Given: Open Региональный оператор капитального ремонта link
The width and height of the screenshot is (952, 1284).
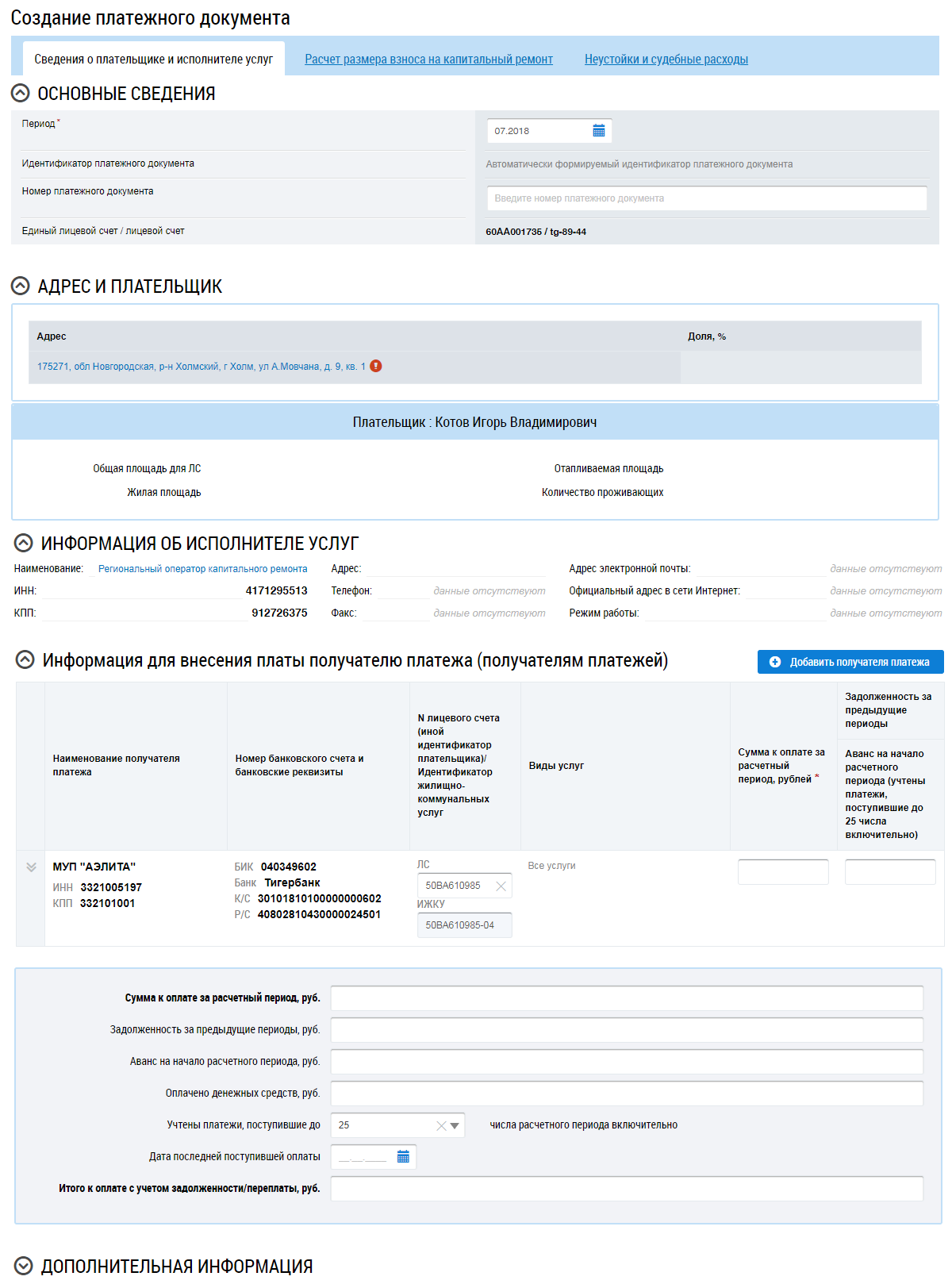Looking at the screenshot, I should 202,569.
